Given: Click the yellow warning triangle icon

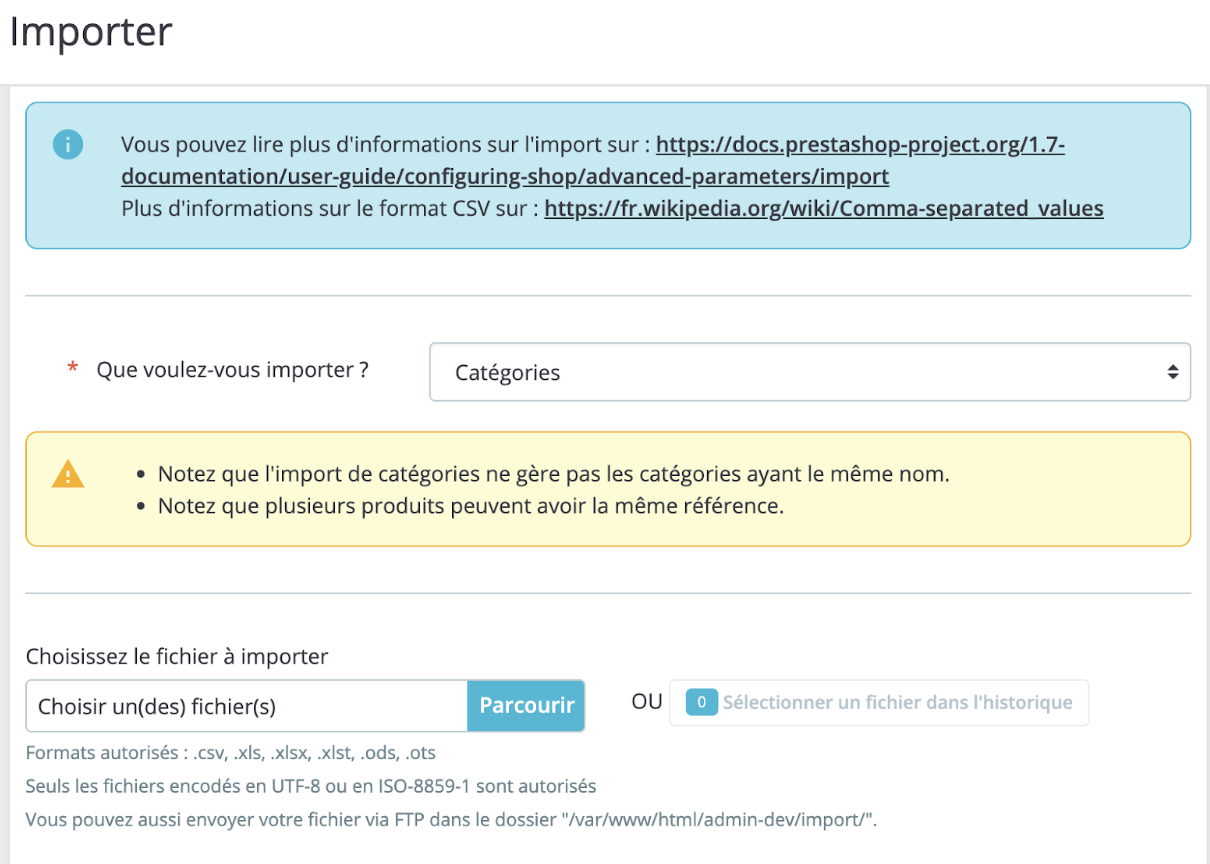Looking at the screenshot, I should [68, 474].
